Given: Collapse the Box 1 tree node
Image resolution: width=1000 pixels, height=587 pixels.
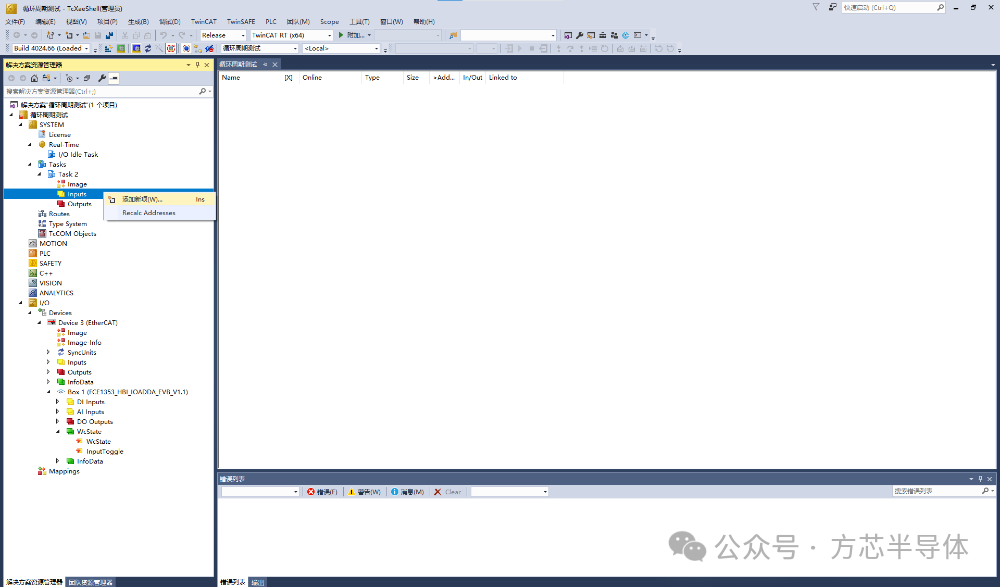Looking at the screenshot, I should pos(48,392).
